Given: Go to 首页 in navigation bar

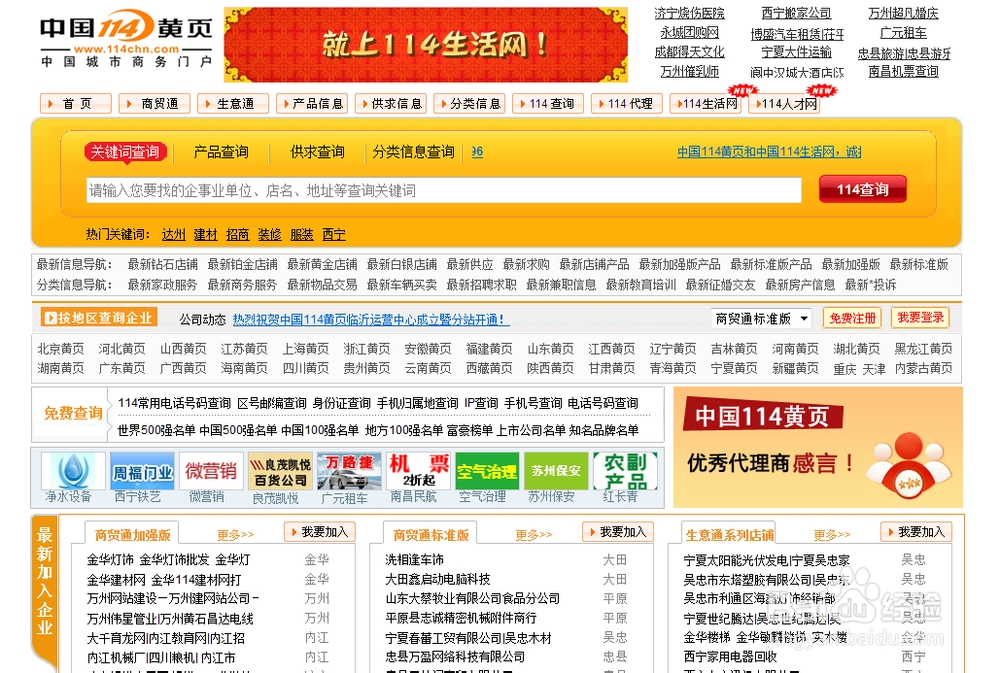Looking at the screenshot, I should click(x=76, y=103).
